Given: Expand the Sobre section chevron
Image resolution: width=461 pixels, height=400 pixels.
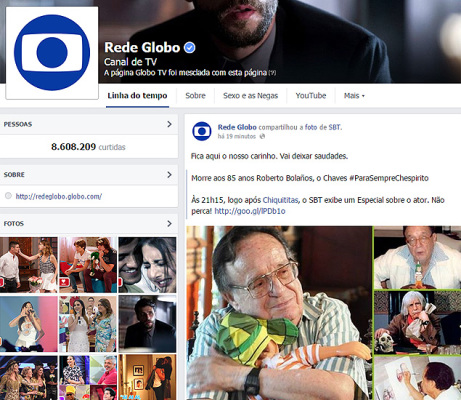Looking at the screenshot, I should click(x=169, y=174).
